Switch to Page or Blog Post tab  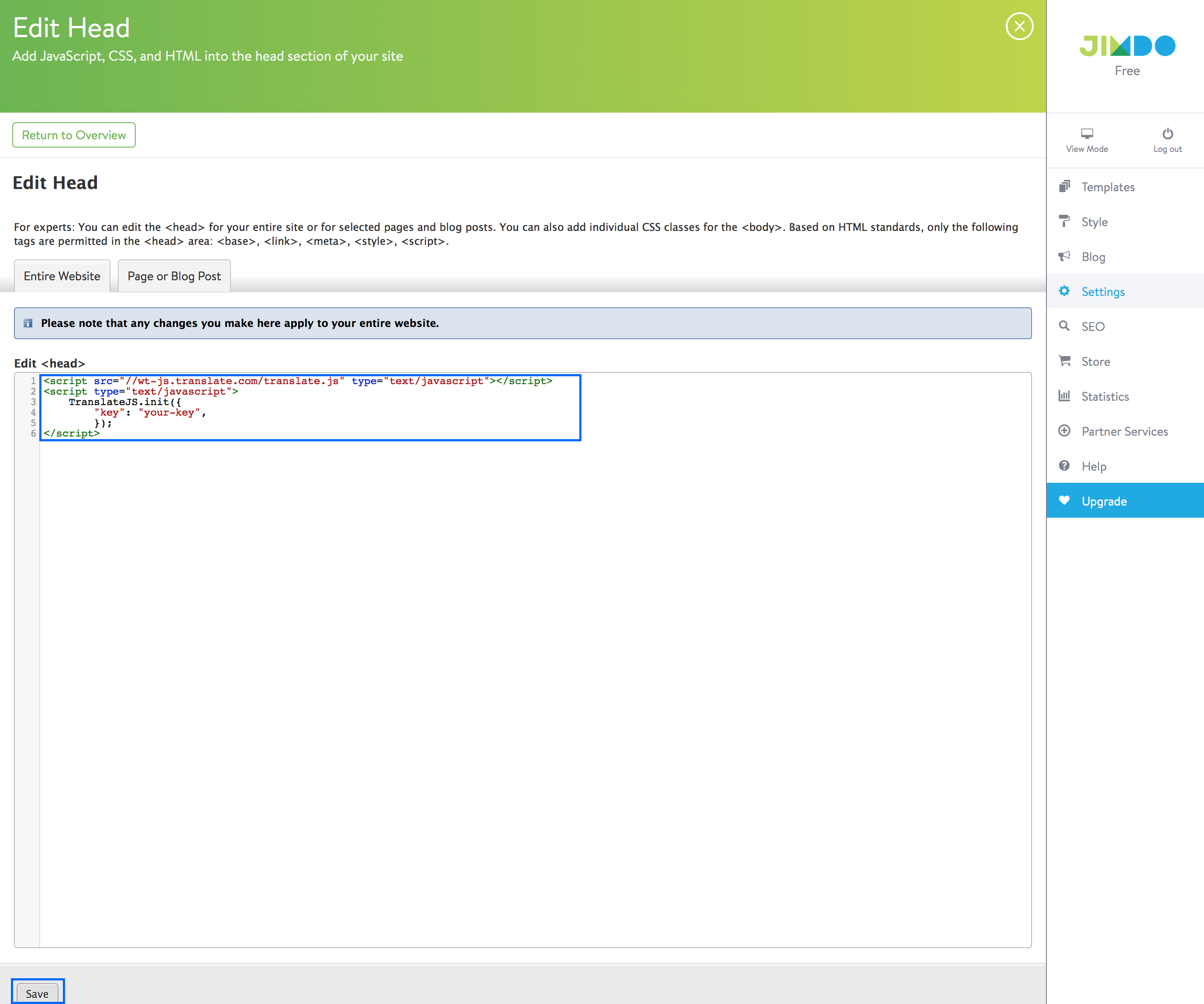tap(174, 276)
